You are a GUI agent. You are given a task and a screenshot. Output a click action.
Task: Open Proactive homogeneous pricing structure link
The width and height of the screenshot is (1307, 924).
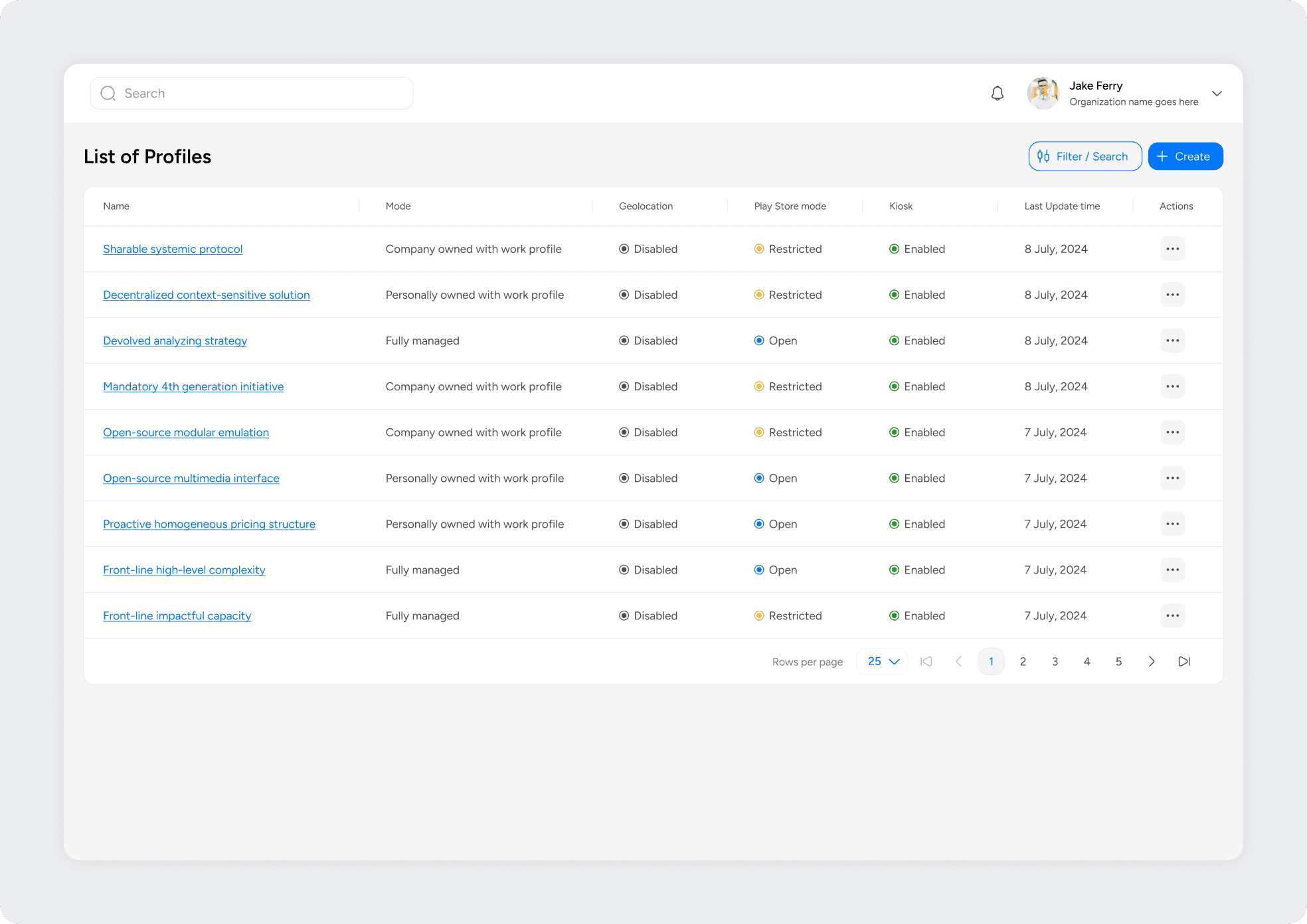pos(209,524)
